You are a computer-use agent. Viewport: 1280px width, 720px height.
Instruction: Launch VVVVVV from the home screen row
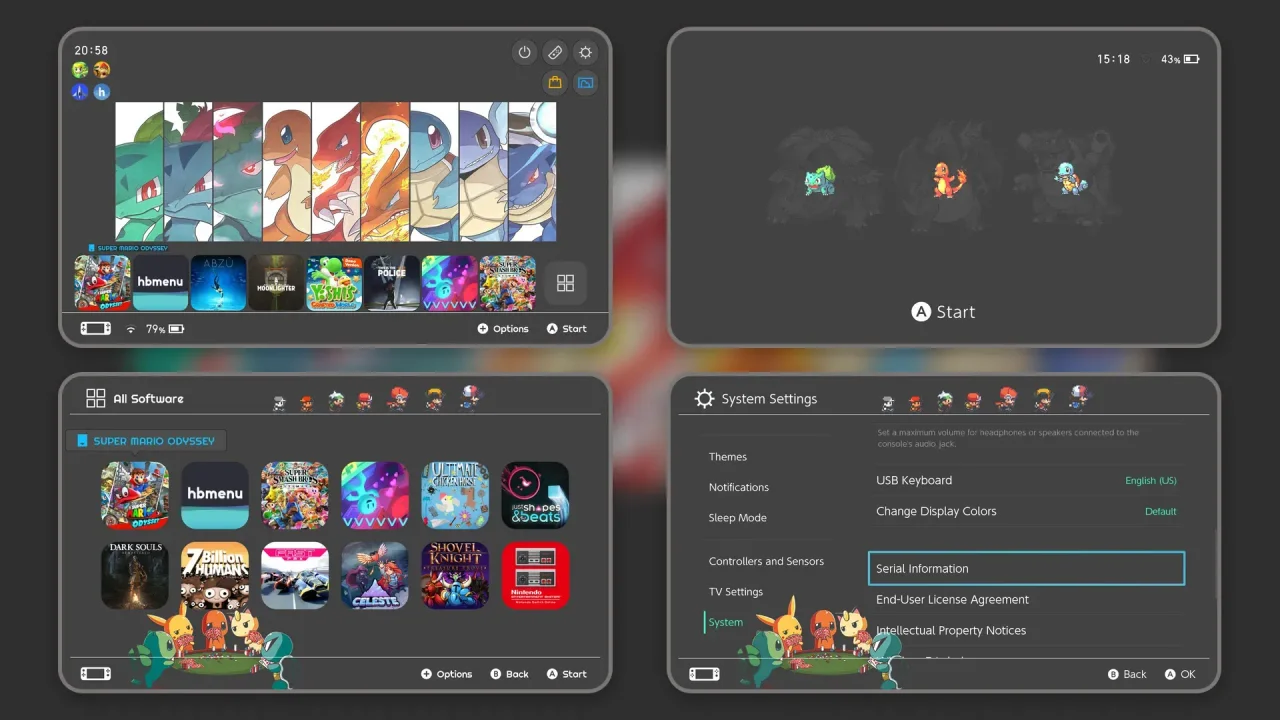pos(450,283)
